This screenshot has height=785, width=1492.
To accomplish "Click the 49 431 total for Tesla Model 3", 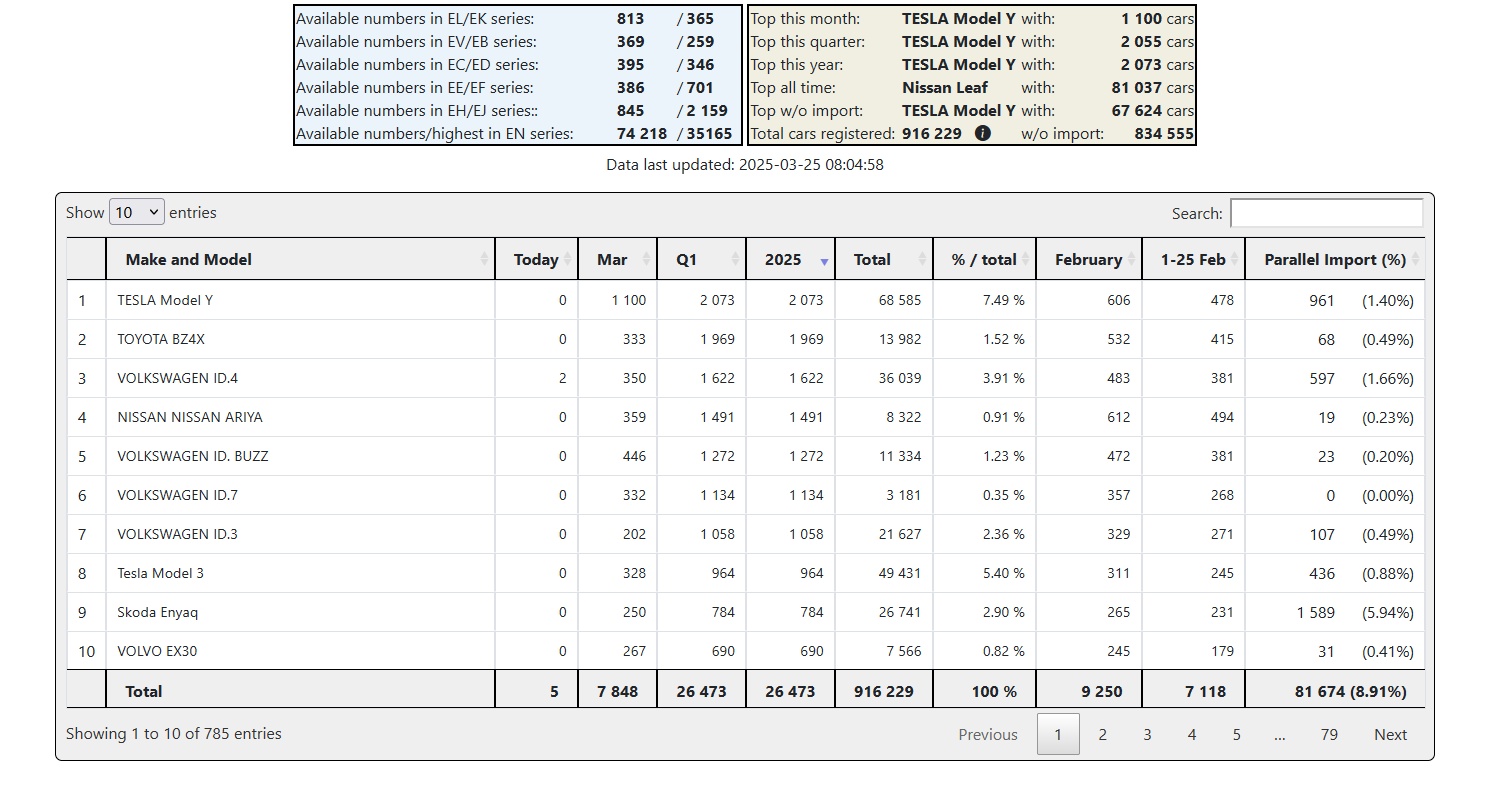I will point(900,573).
